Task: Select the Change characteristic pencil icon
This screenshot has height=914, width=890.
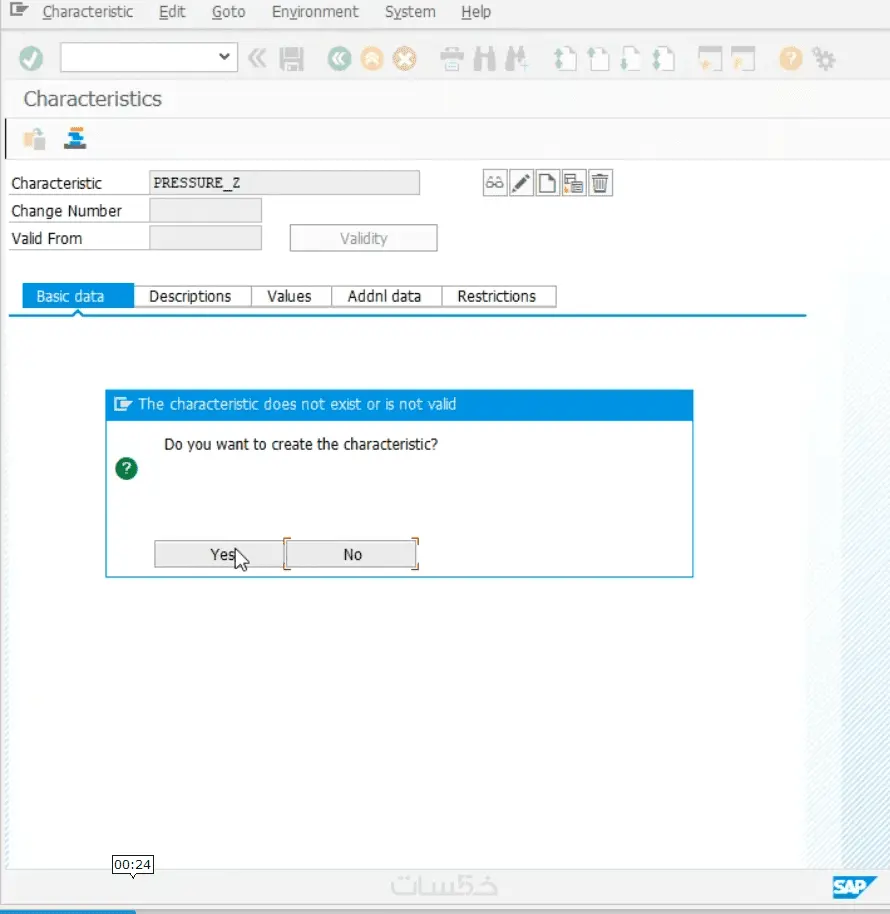Action: pyautogui.click(x=520, y=182)
